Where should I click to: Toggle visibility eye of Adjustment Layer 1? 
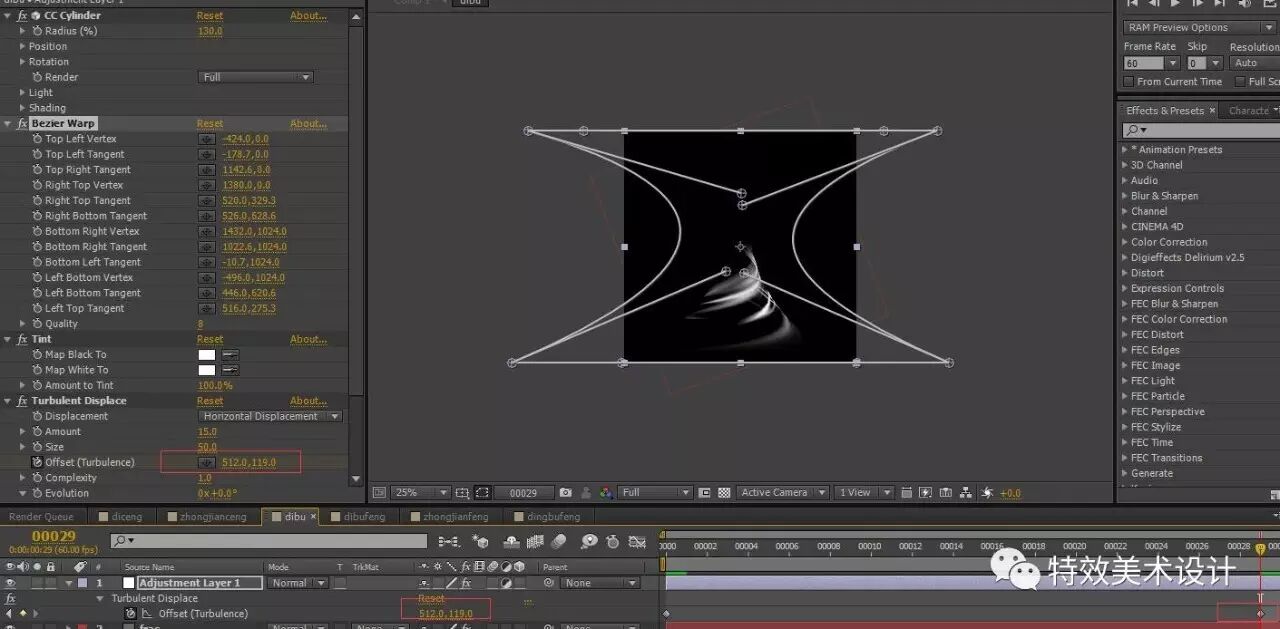click(11, 583)
